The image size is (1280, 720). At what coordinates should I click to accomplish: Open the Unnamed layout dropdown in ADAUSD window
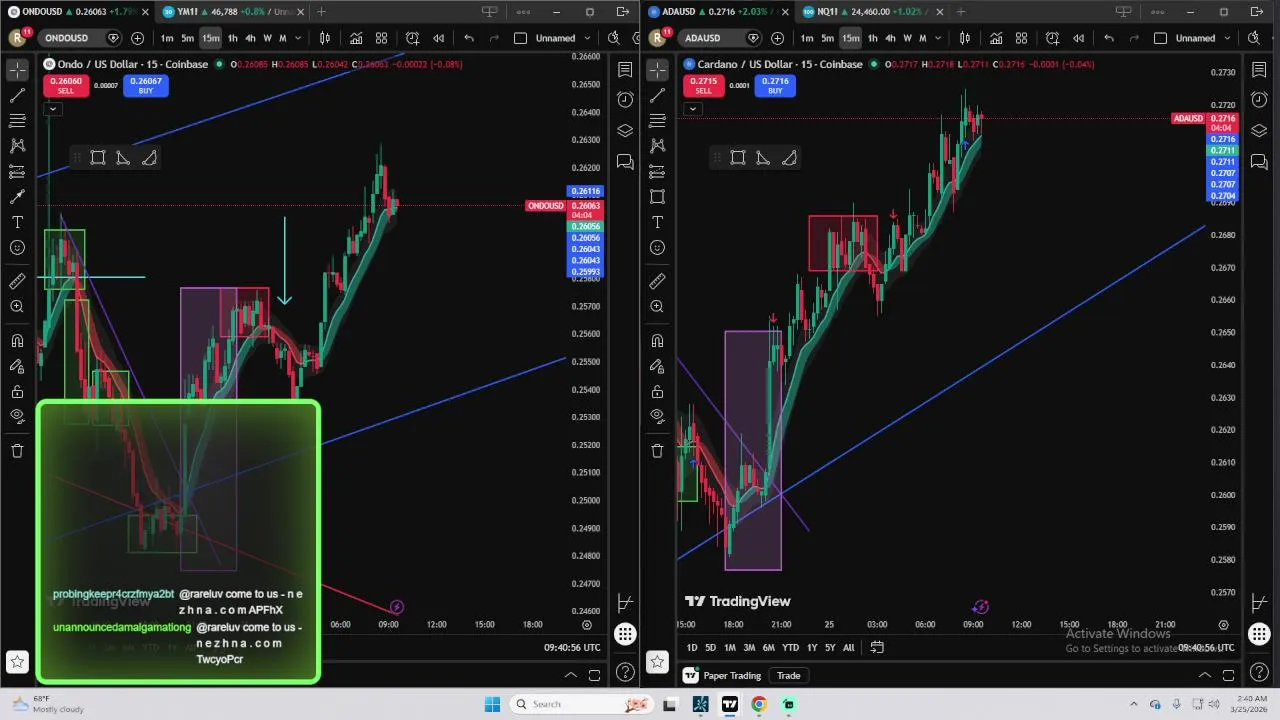pos(1225,38)
